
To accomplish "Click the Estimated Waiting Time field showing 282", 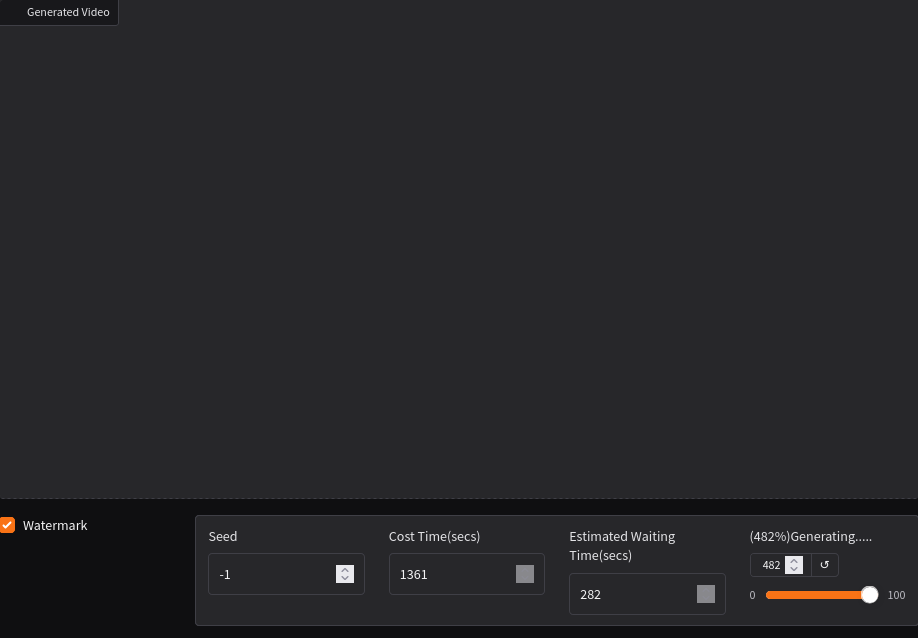I will (x=647, y=594).
